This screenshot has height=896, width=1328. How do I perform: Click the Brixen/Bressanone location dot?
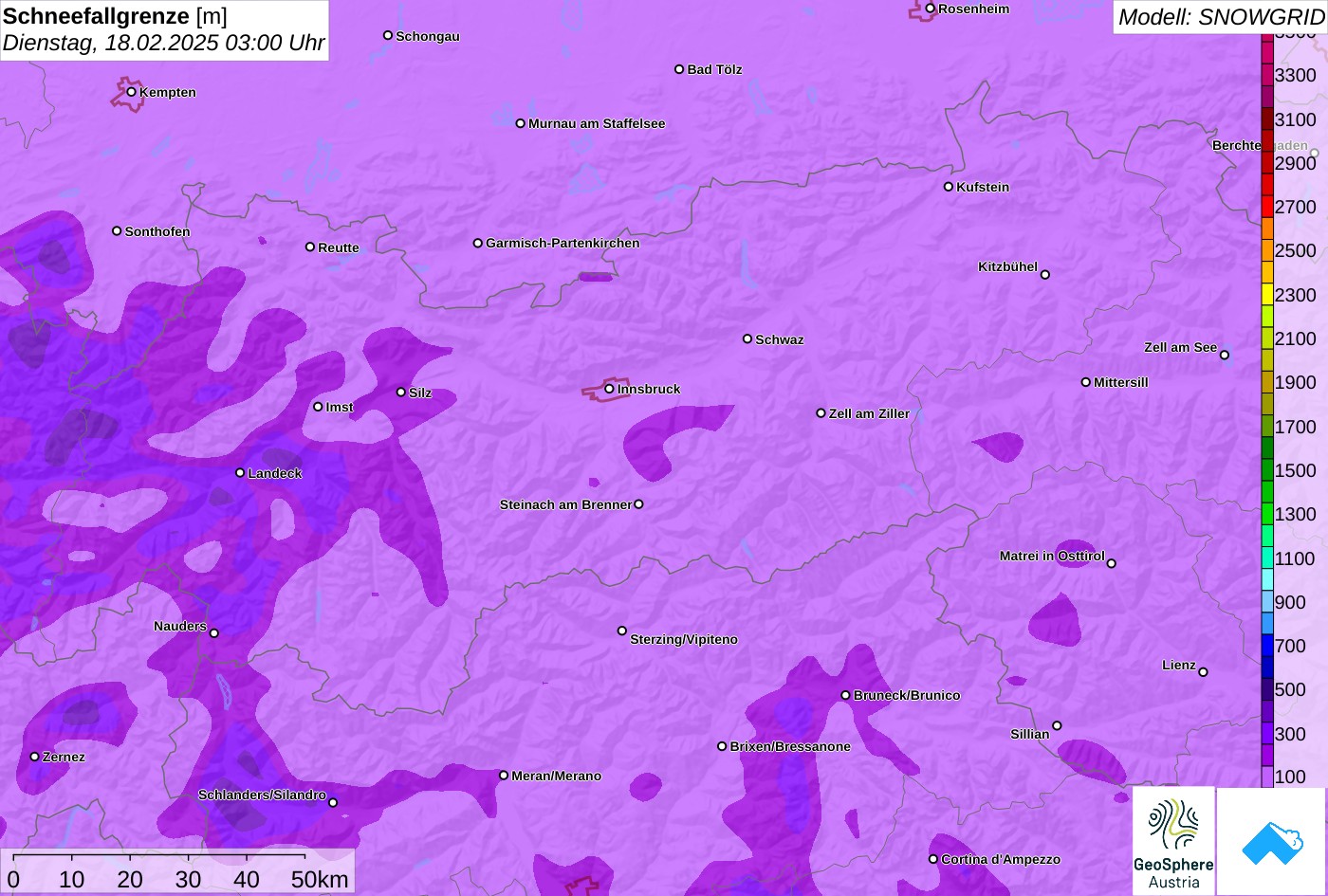(x=722, y=746)
